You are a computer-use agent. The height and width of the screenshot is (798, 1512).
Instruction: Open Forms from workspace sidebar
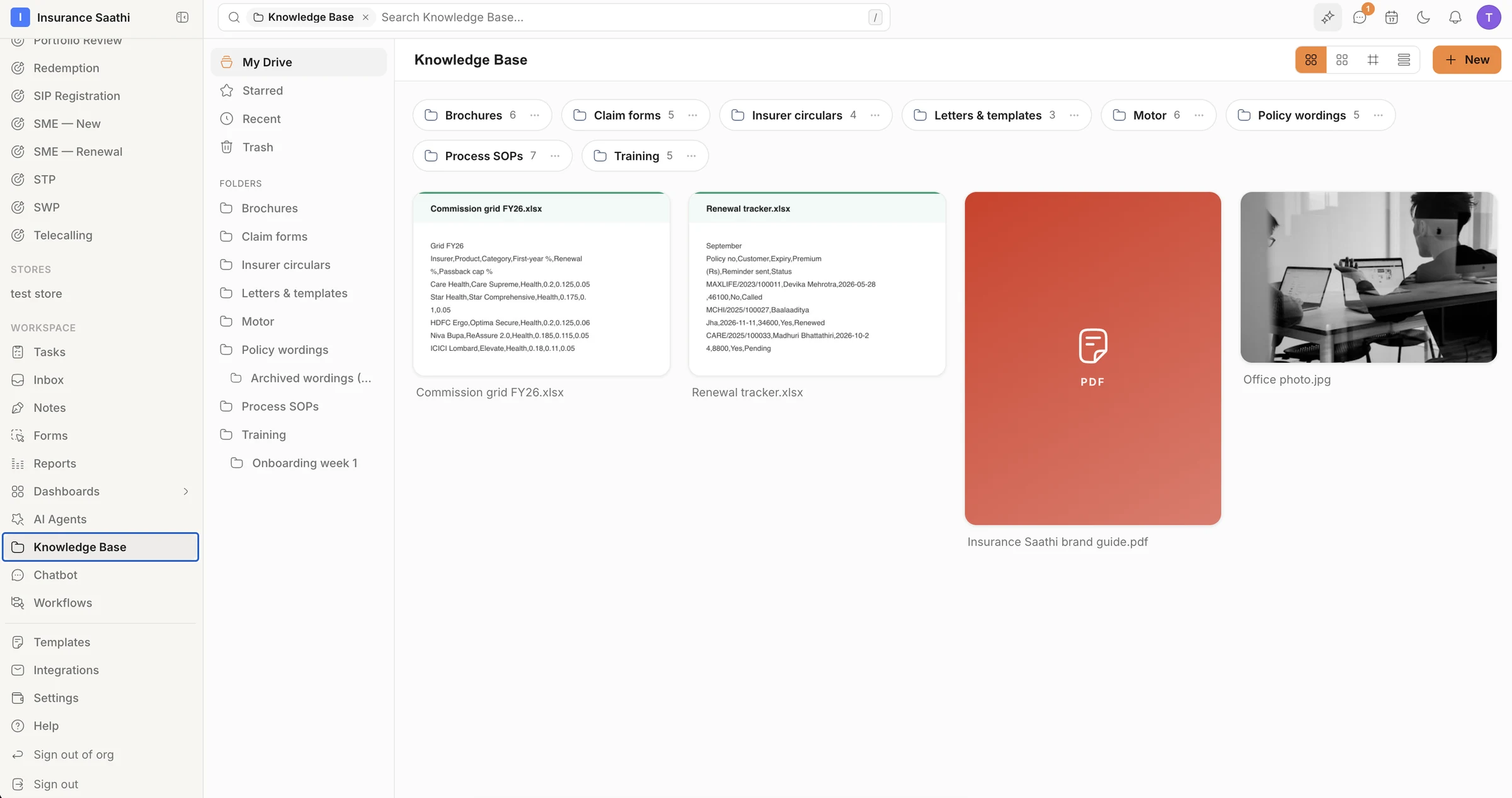(101, 436)
